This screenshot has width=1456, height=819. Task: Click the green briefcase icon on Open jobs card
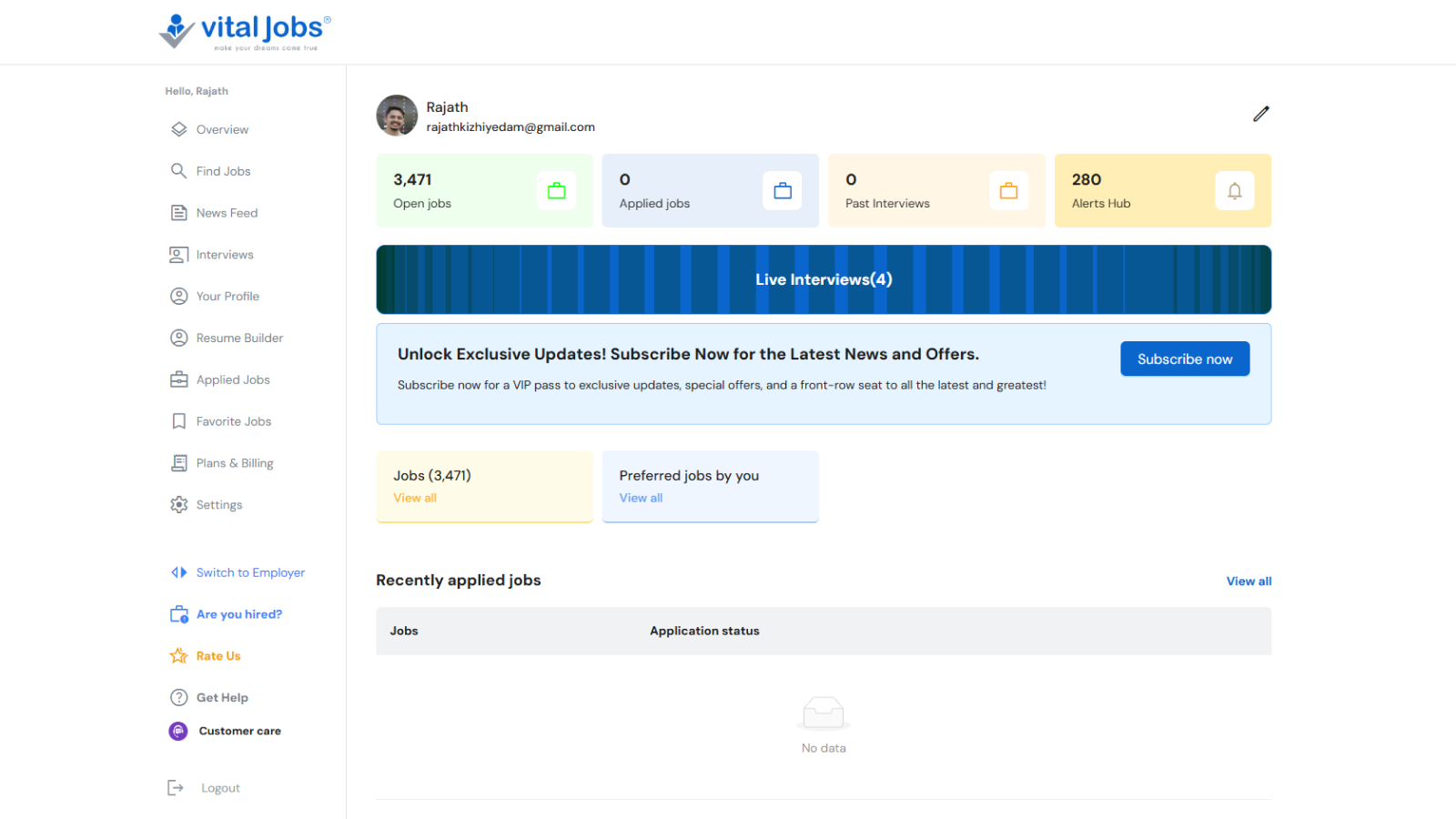556,191
